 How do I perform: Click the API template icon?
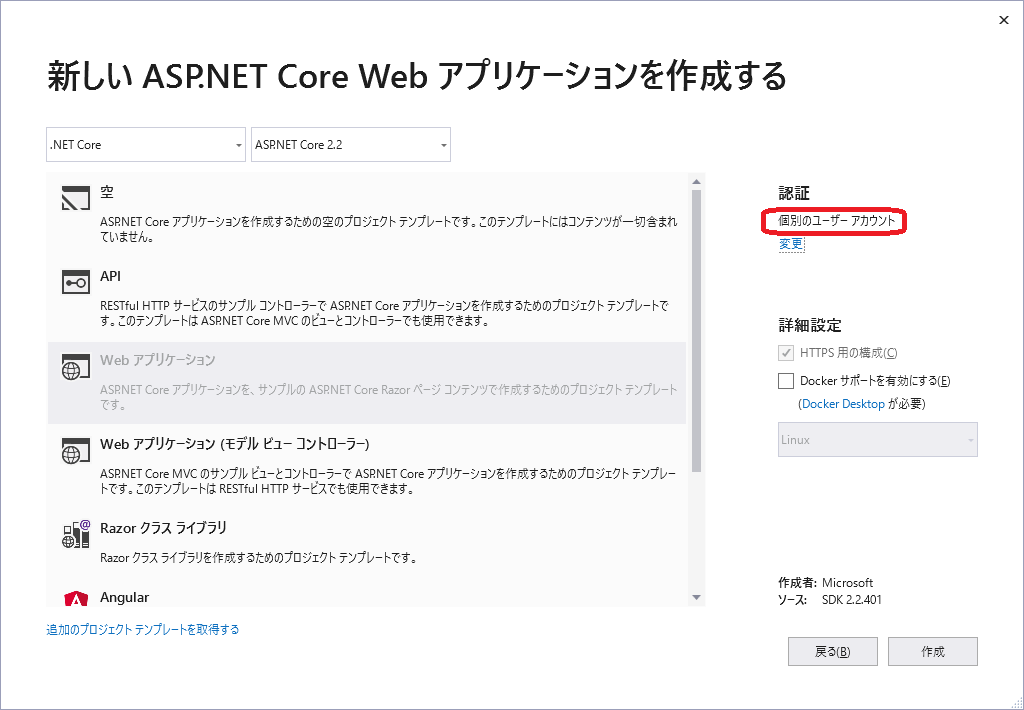tap(76, 282)
